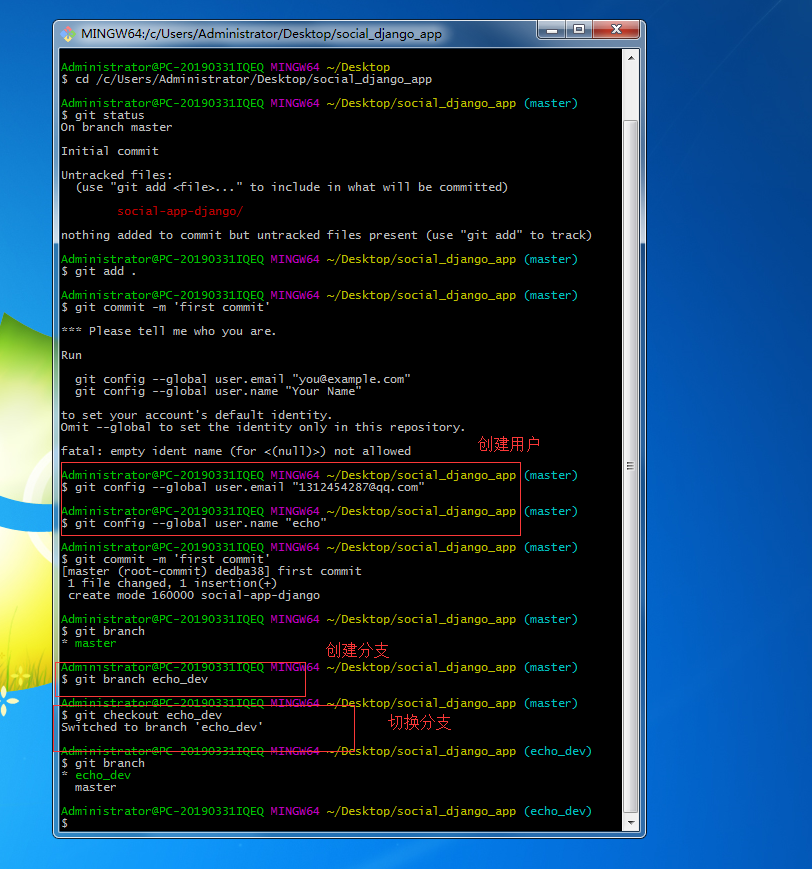Click red 'social-app-django/' untracked entry
The width and height of the screenshot is (812, 869).
(x=180, y=211)
